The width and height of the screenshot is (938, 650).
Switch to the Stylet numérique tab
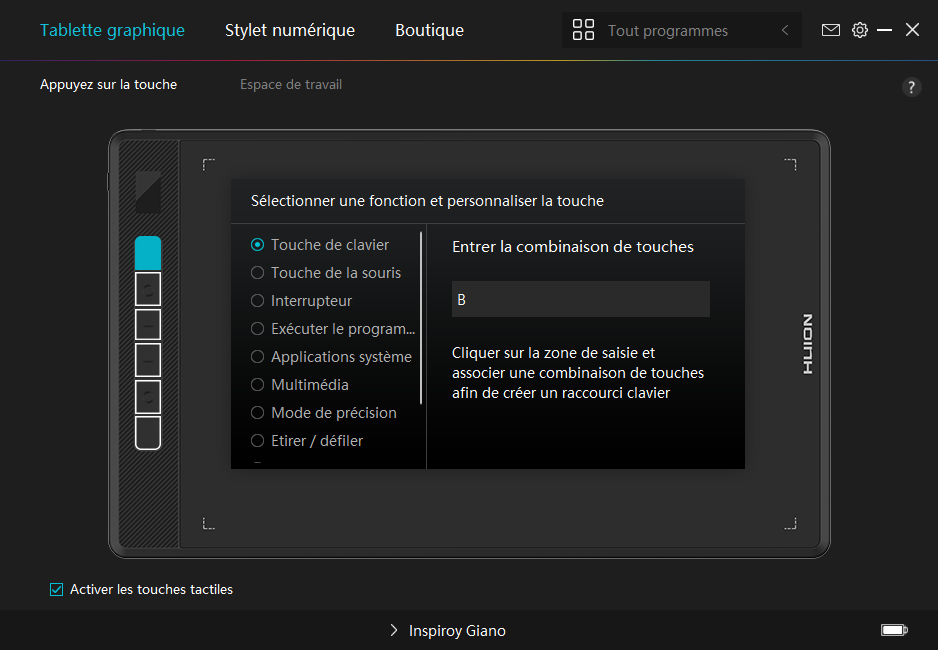click(290, 30)
